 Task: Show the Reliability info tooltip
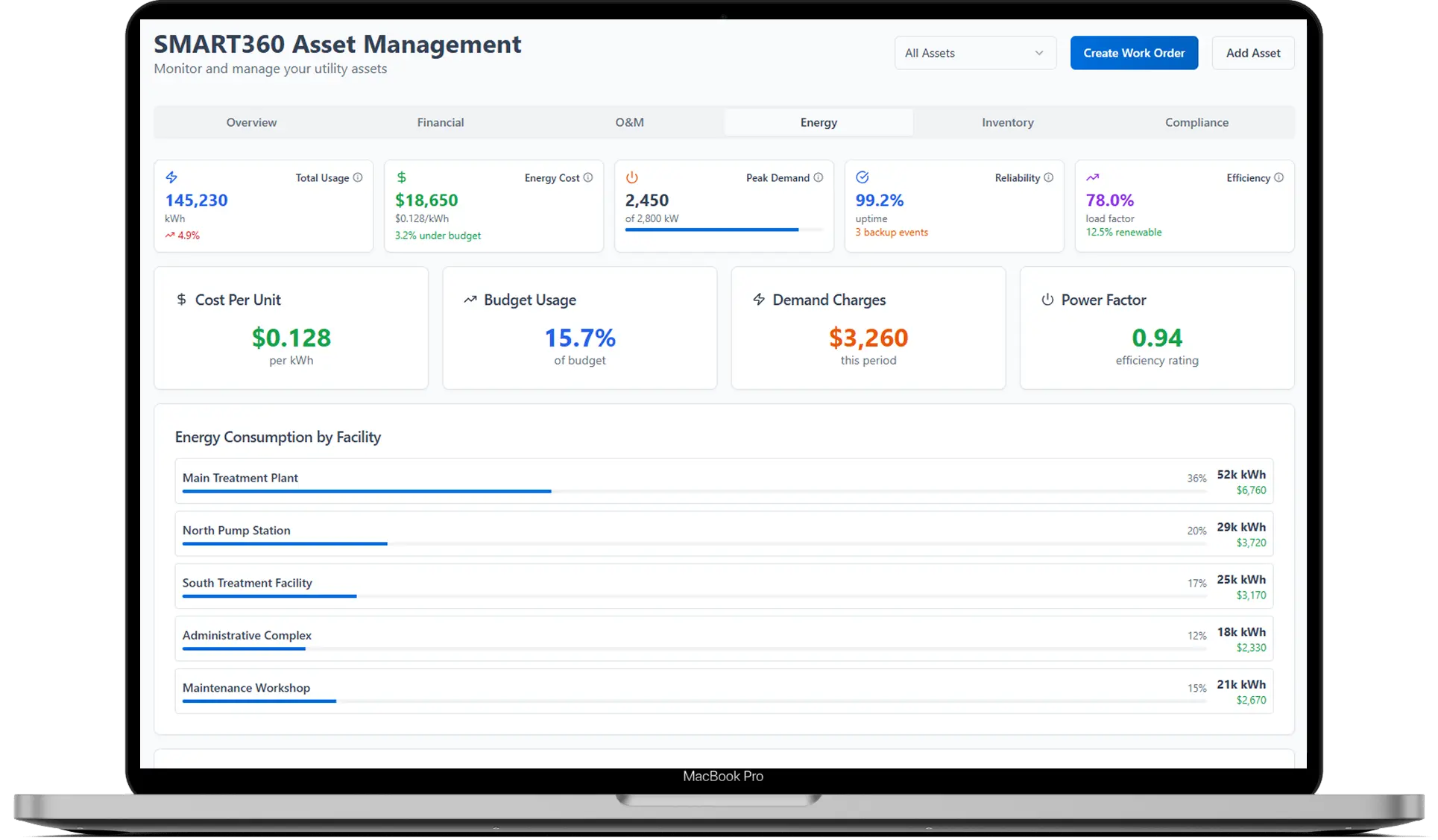1050,177
